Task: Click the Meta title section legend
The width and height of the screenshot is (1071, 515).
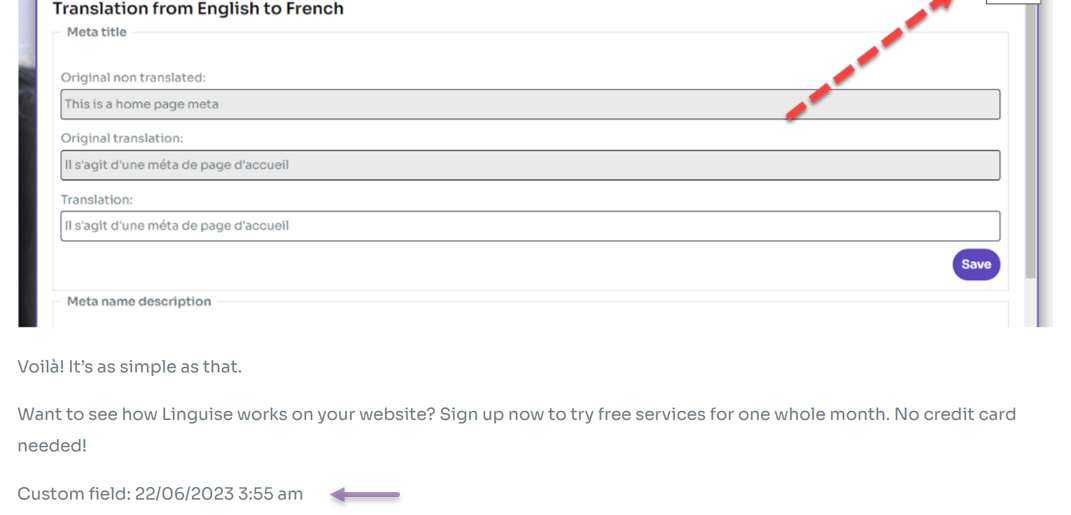Action: coord(96,32)
